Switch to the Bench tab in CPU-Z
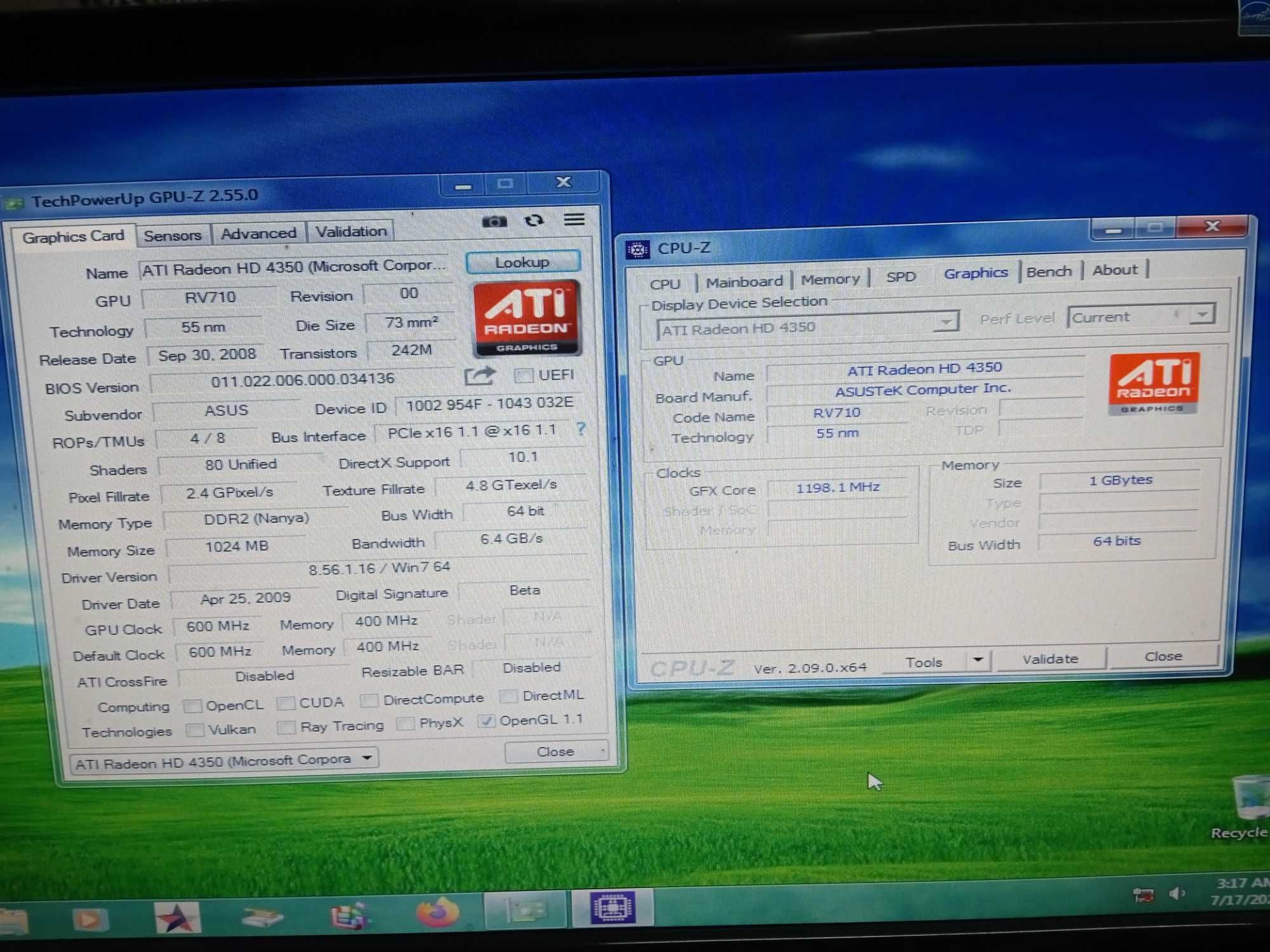The width and height of the screenshot is (1270, 952). pyautogui.click(x=1049, y=272)
